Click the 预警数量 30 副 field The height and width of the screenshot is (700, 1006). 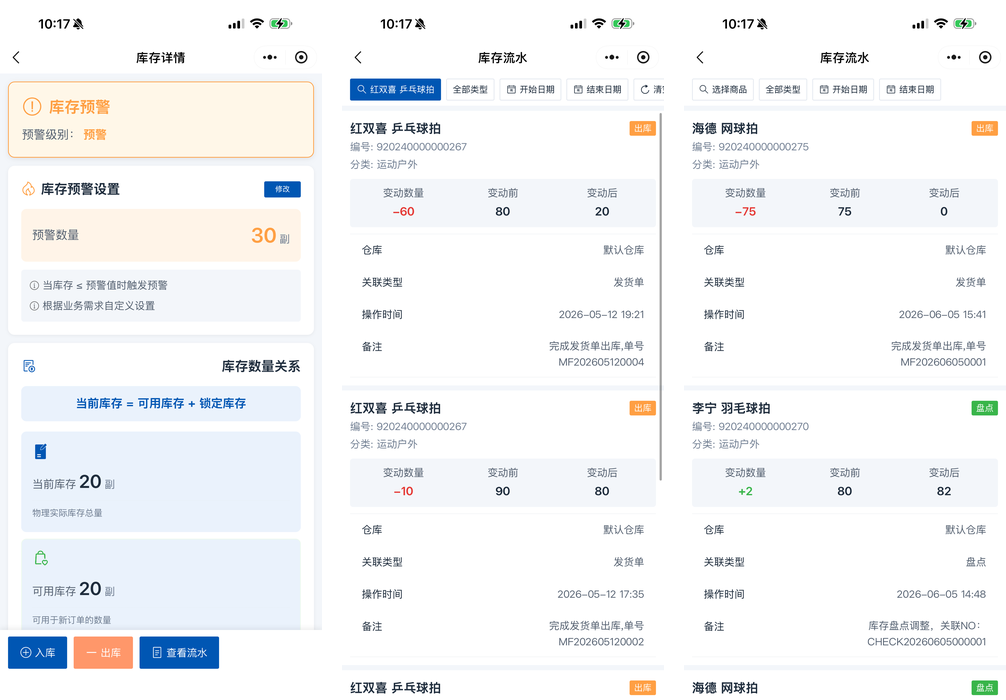161,235
